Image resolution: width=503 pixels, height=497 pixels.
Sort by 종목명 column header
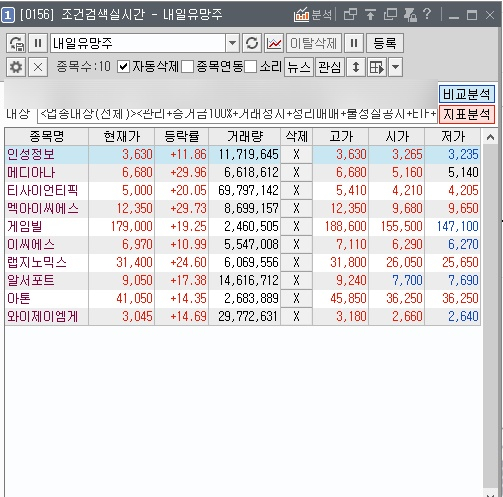click(47, 136)
